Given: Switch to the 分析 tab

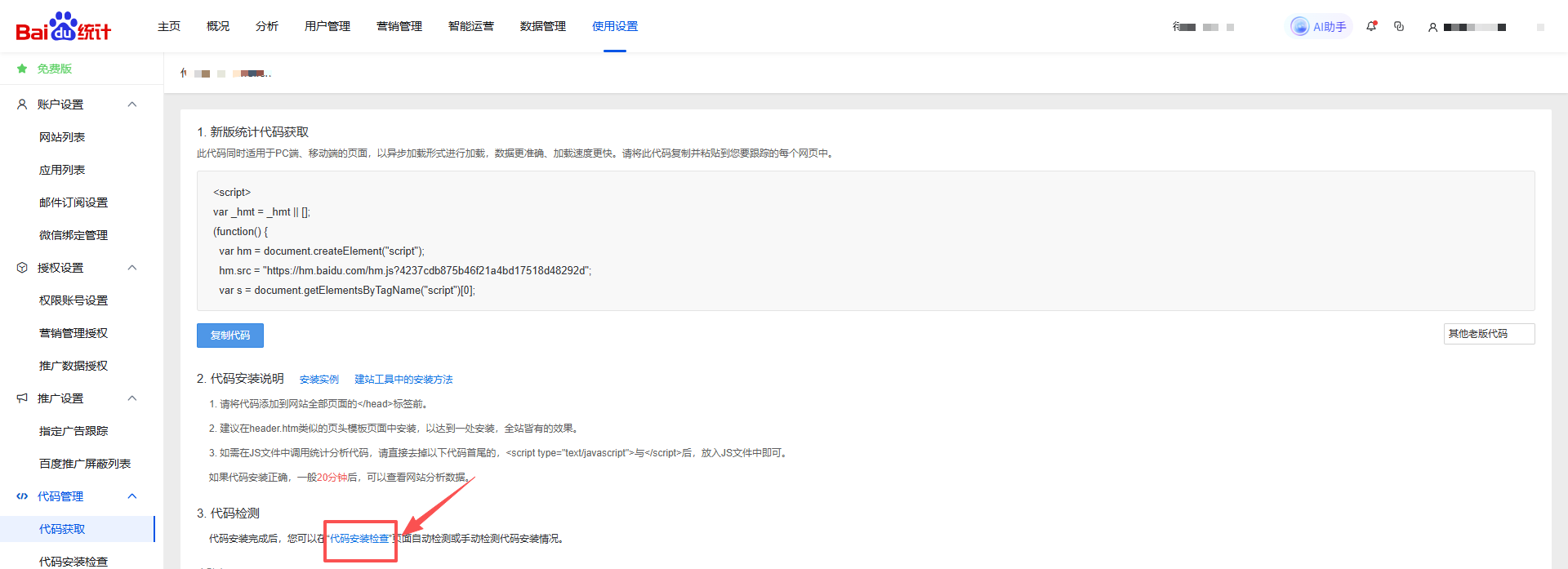Looking at the screenshot, I should coord(266,26).
